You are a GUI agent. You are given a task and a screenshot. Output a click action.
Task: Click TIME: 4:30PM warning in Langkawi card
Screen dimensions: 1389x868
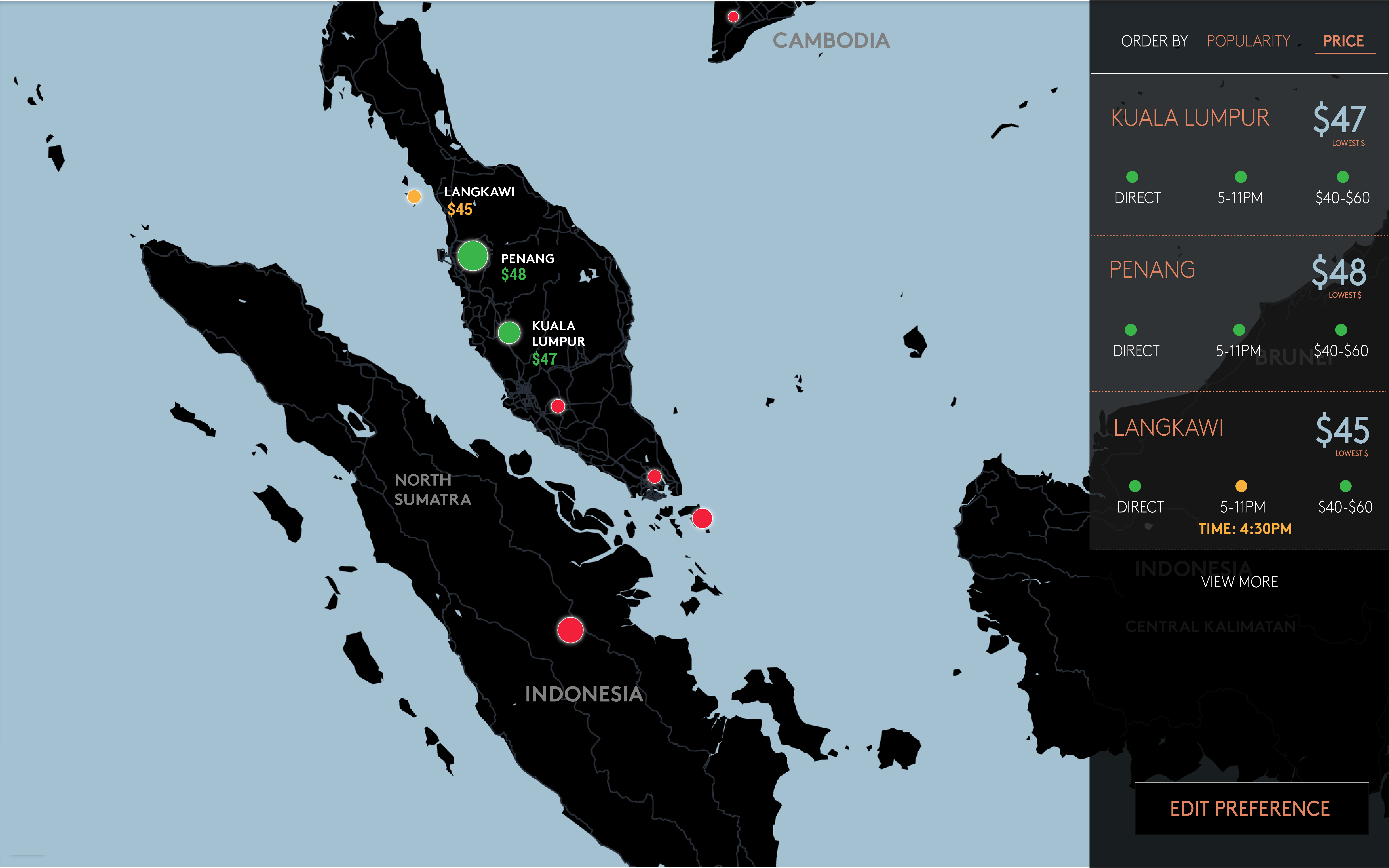(x=1245, y=529)
